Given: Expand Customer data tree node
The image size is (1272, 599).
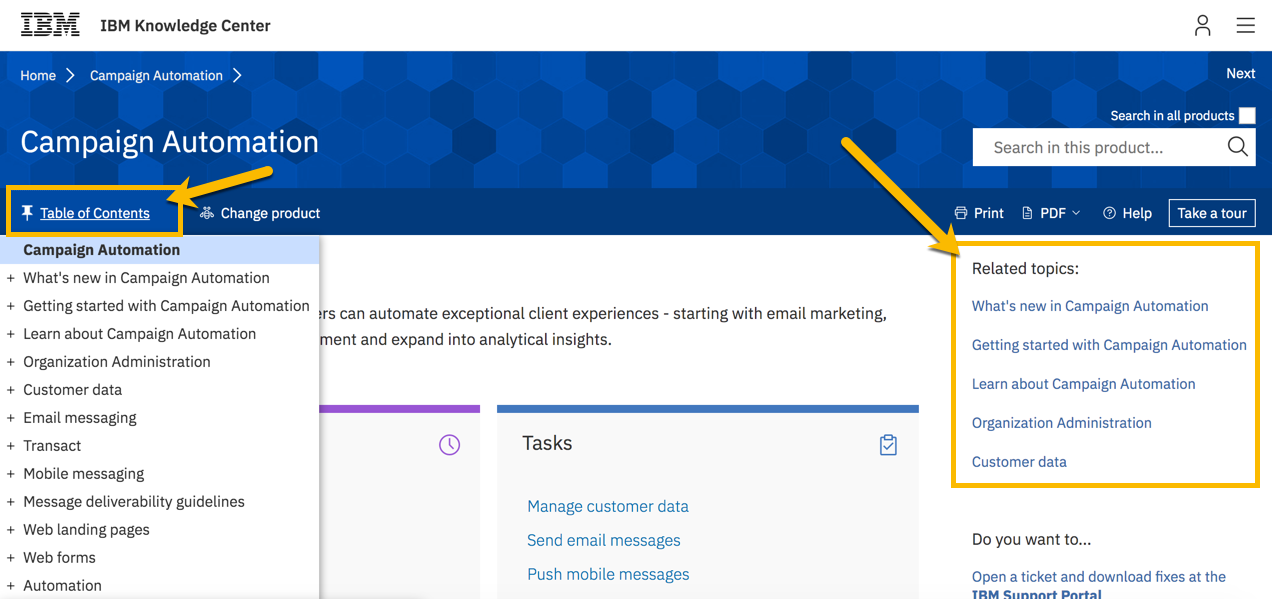Looking at the screenshot, I should point(10,390).
